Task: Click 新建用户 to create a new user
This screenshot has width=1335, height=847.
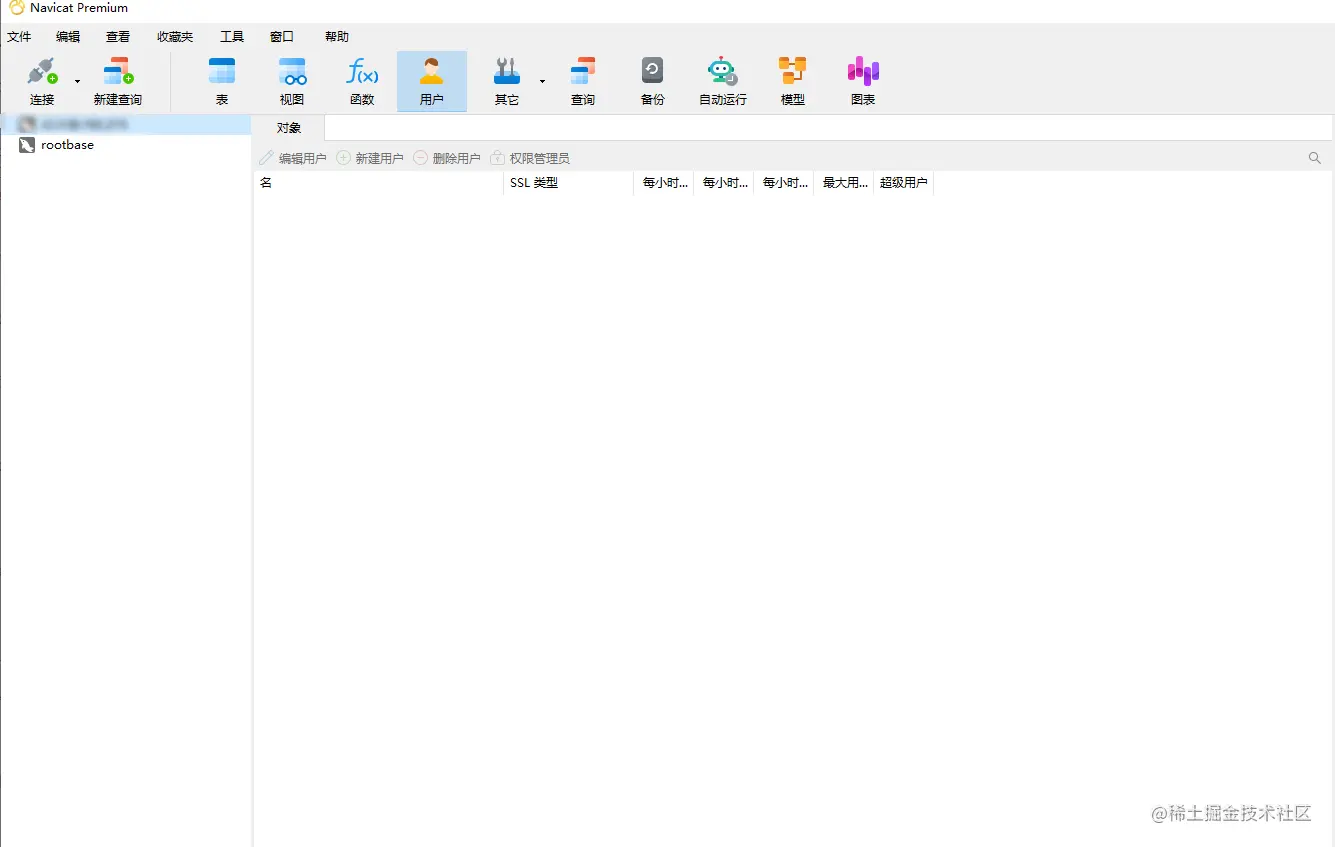Action: coord(370,158)
